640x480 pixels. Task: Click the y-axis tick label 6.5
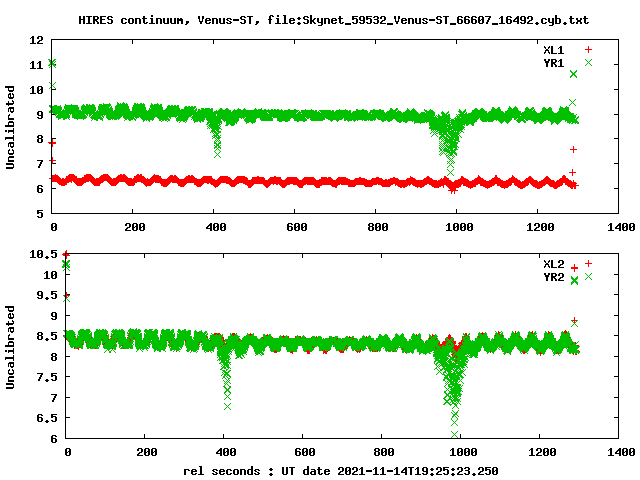(47, 418)
